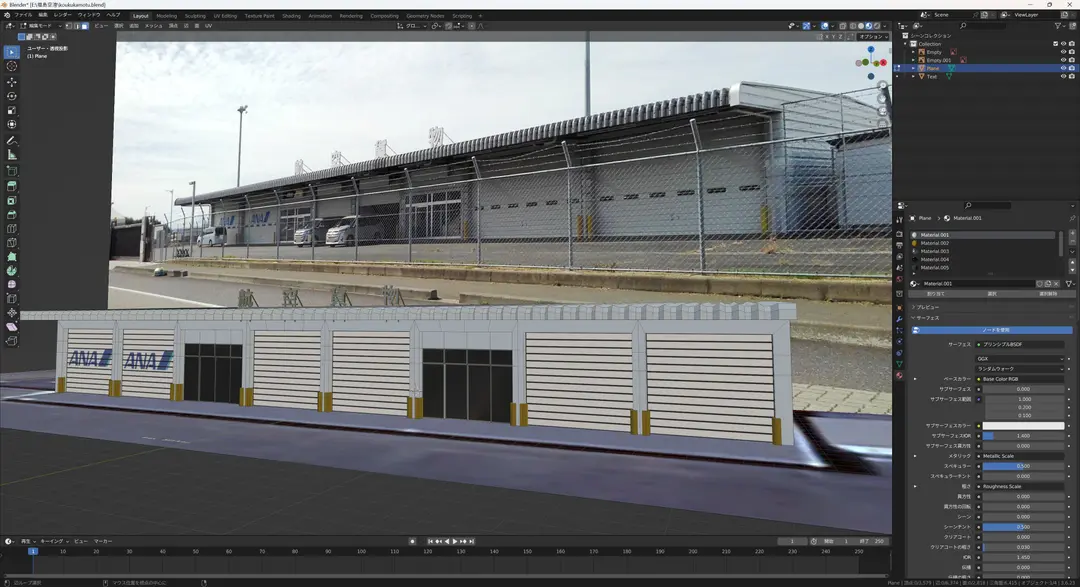Viewport: 1080px width, 587px height.
Task: Select the Poly Build tool
Action: (12, 256)
